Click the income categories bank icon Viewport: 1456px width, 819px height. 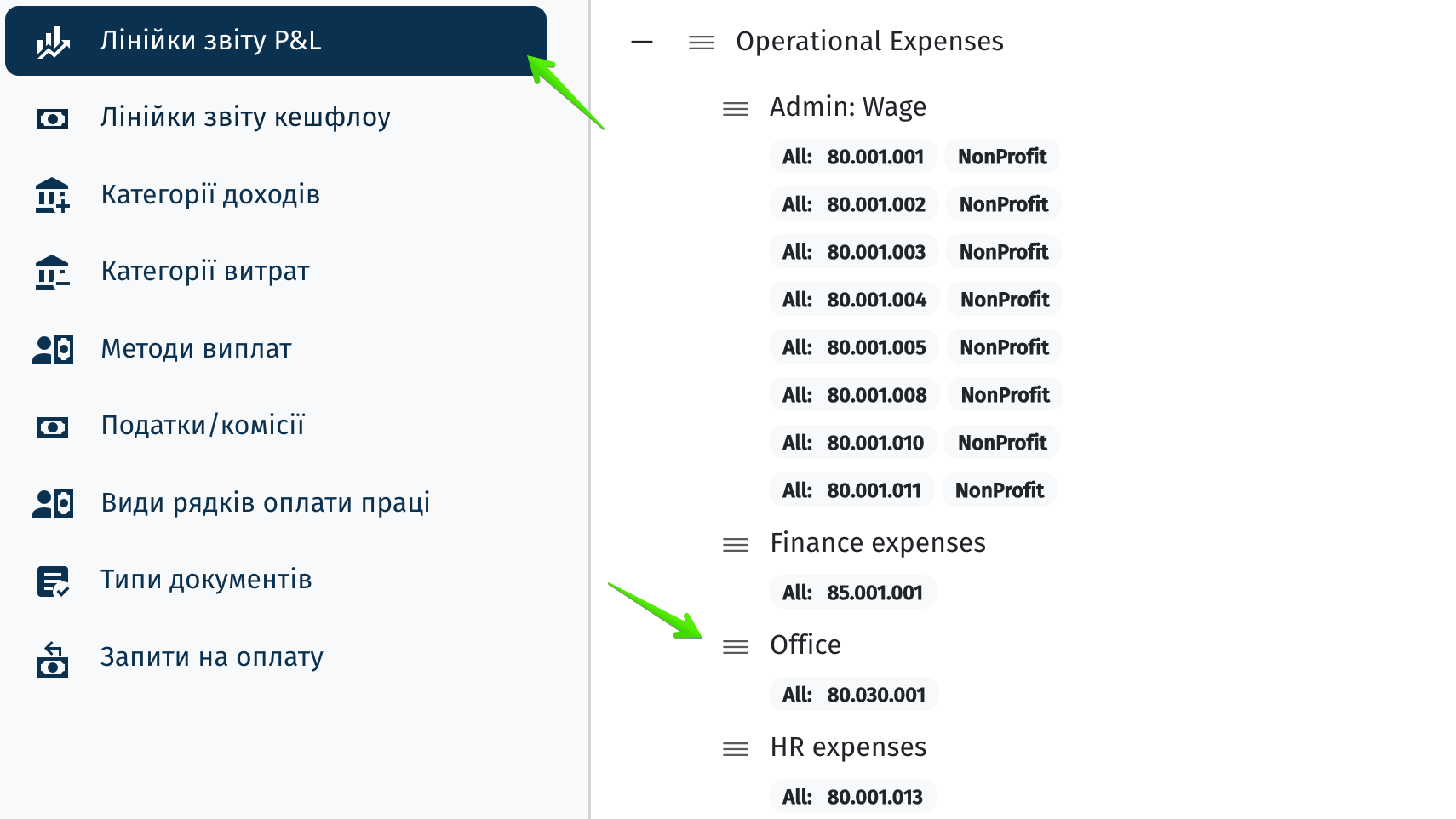click(53, 195)
